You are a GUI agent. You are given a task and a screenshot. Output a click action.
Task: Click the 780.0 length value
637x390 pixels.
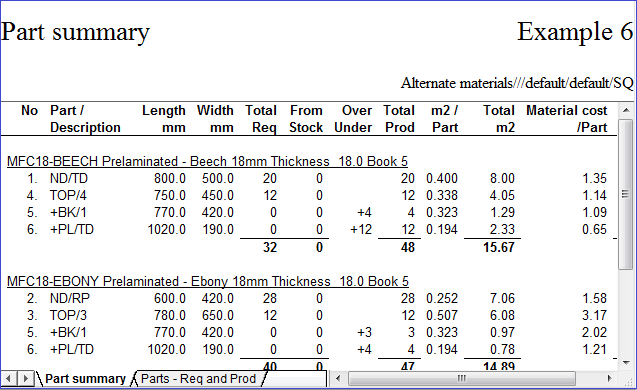[x=170, y=315]
